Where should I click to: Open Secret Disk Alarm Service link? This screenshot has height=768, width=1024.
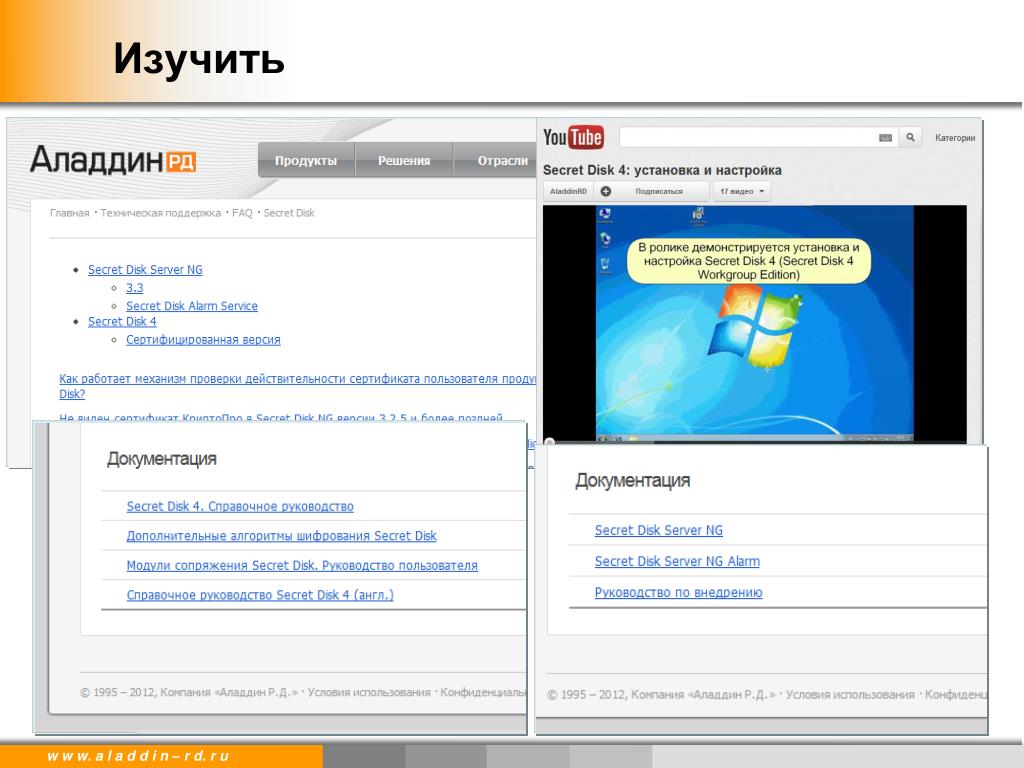[191, 306]
